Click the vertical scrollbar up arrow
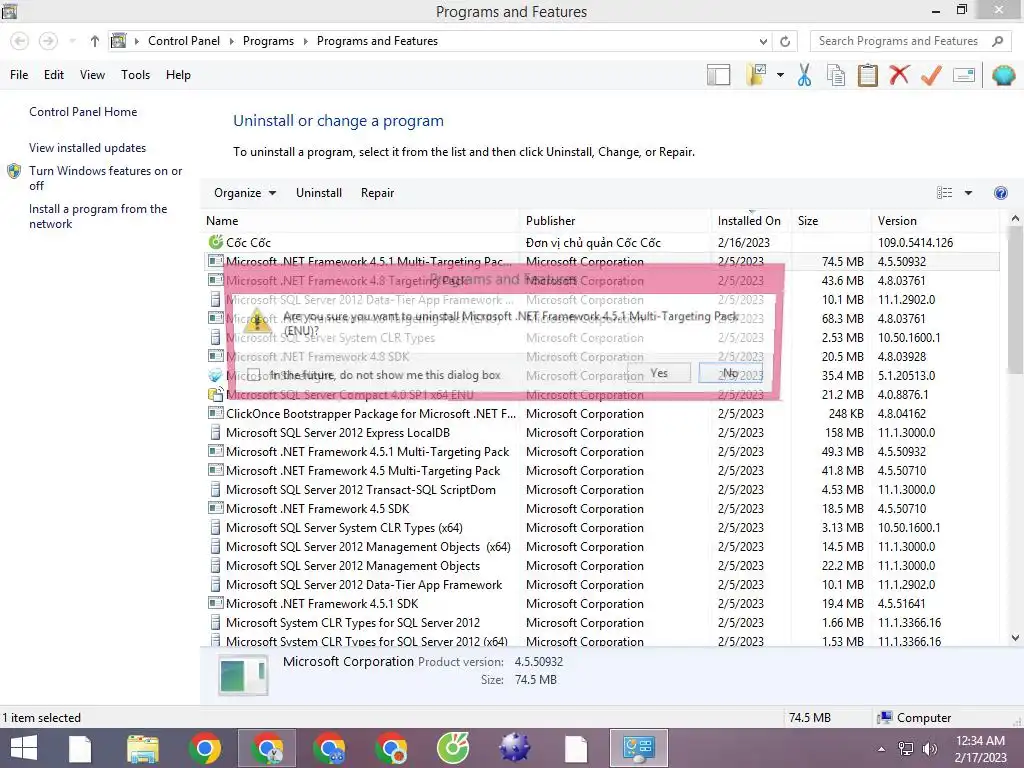Image resolution: width=1024 pixels, height=768 pixels. (x=1015, y=219)
